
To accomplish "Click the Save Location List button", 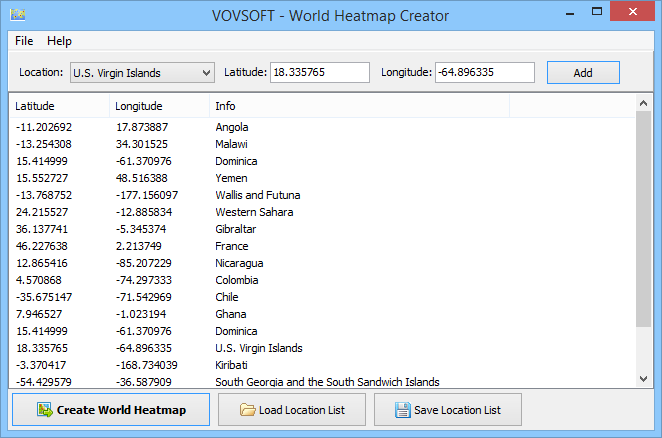I will tap(448, 410).
